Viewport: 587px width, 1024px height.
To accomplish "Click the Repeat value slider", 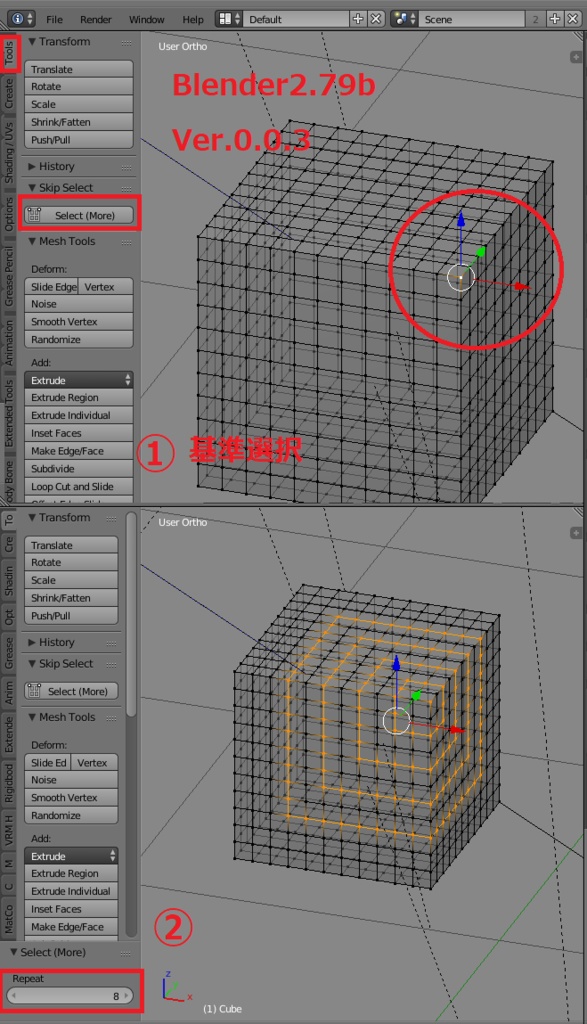I will click(70, 996).
